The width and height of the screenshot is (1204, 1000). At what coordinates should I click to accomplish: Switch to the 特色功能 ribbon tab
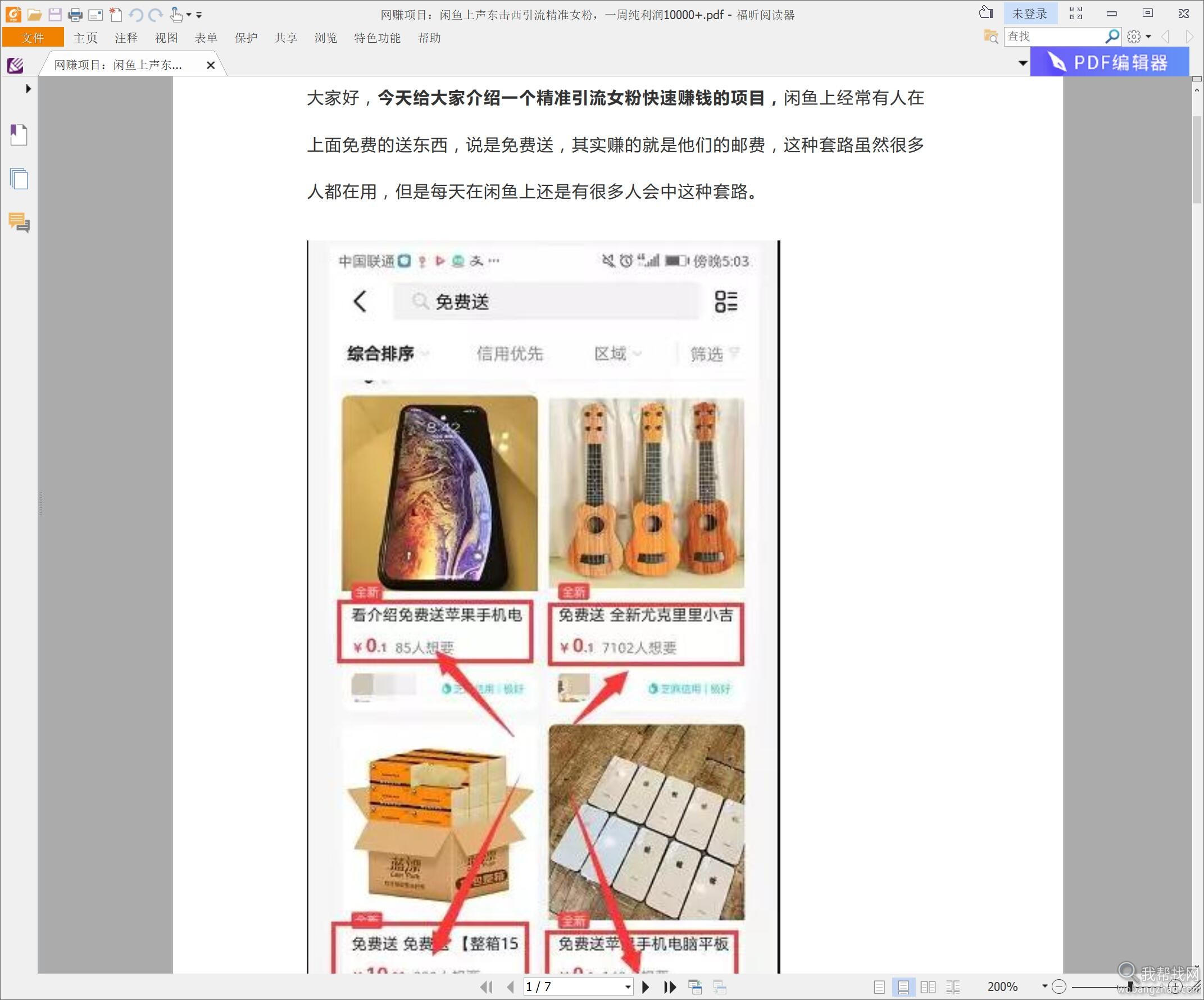tap(377, 38)
